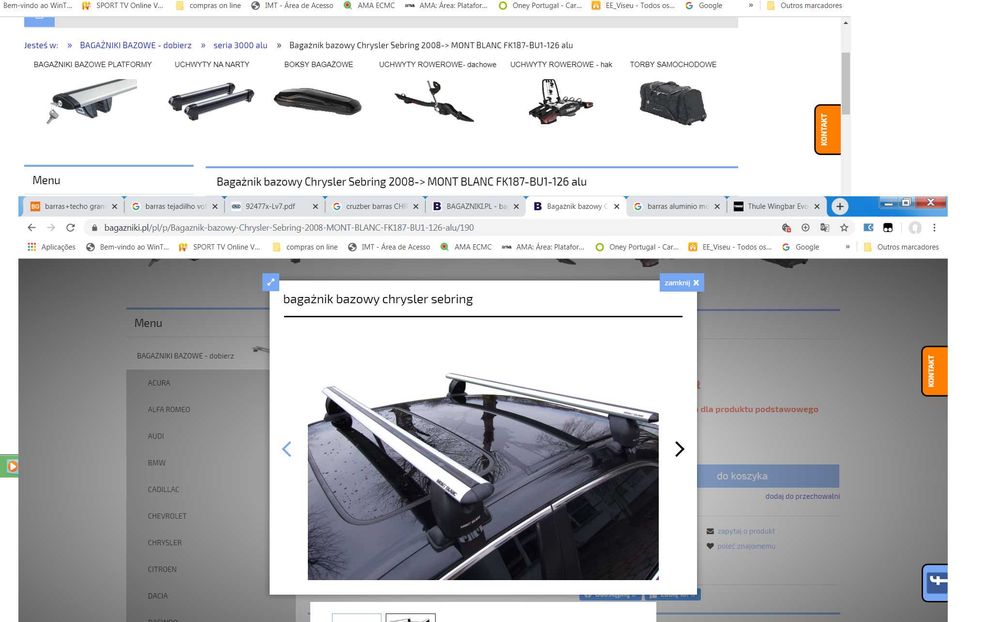The image size is (1000, 622).
Task: Expand hidden bookmarks chevron in lower window
Action: tap(848, 247)
